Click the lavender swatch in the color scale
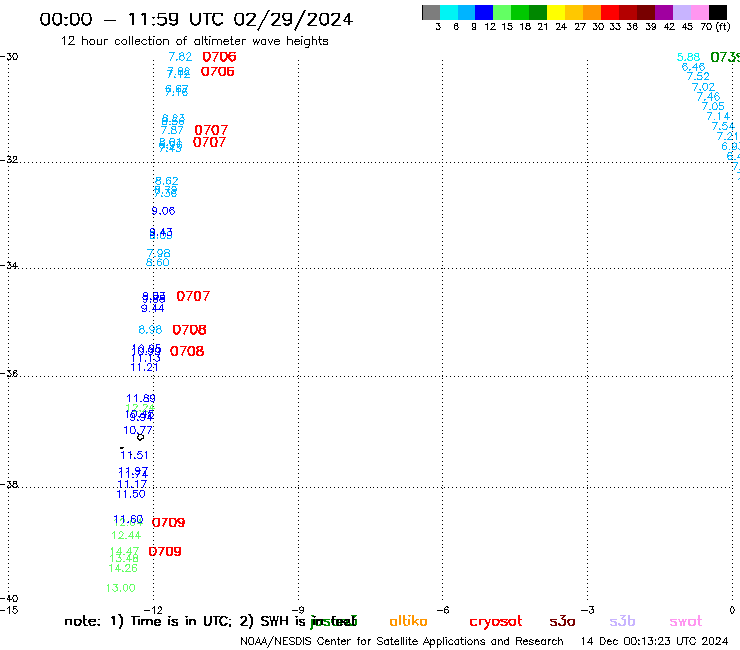740x650 pixels. 682,13
